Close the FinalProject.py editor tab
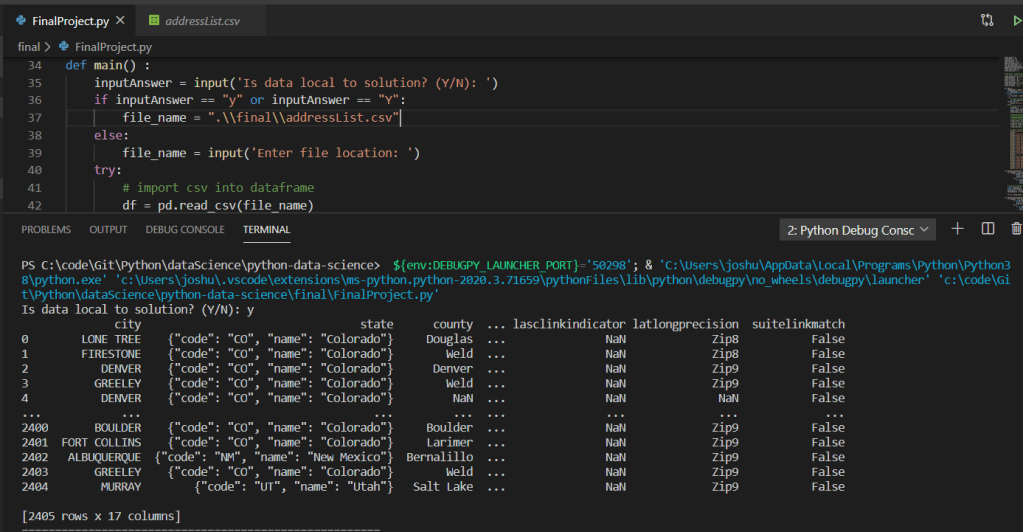1023x532 pixels. coord(120,20)
